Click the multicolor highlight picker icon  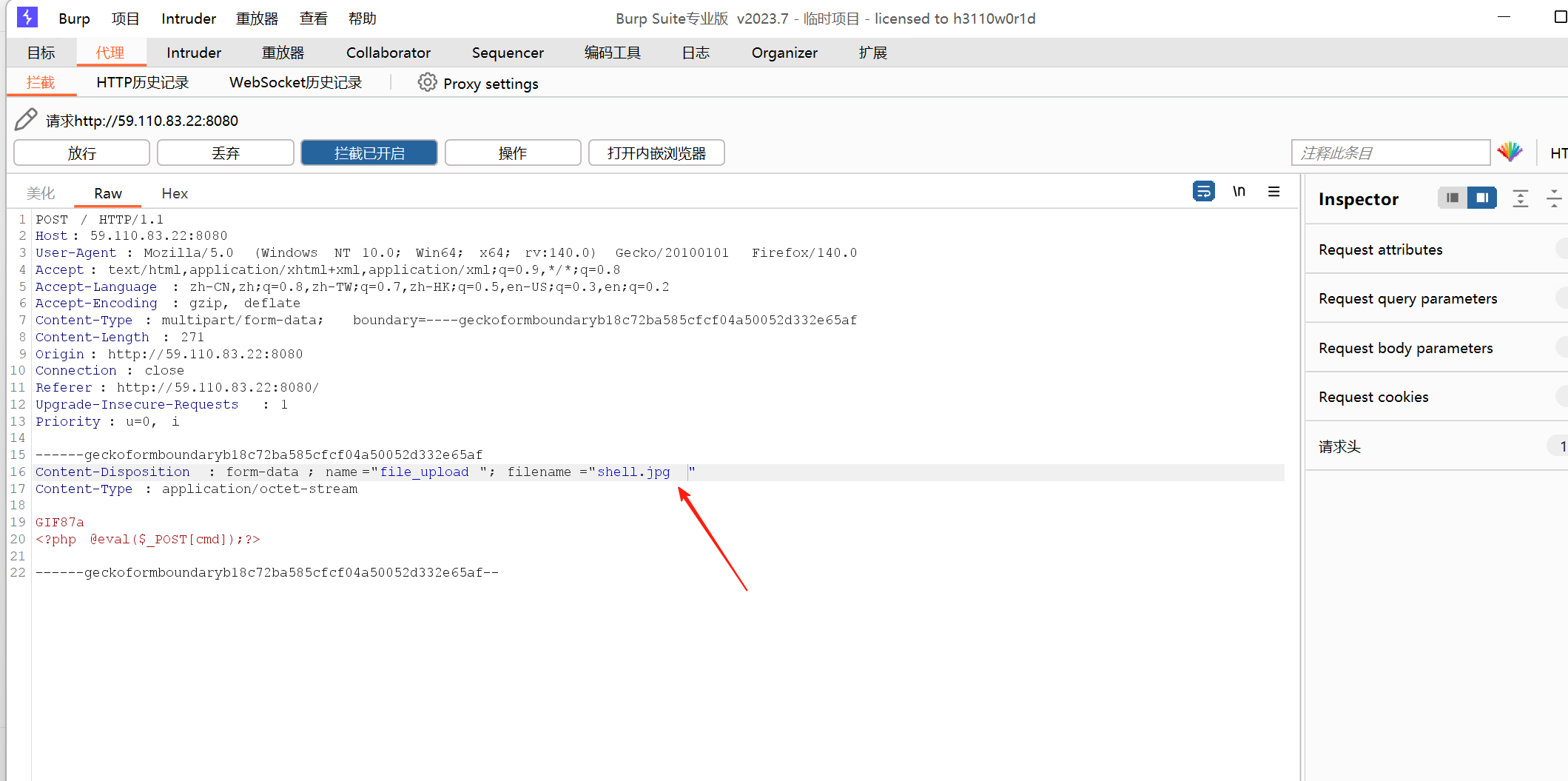click(1510, 152)
